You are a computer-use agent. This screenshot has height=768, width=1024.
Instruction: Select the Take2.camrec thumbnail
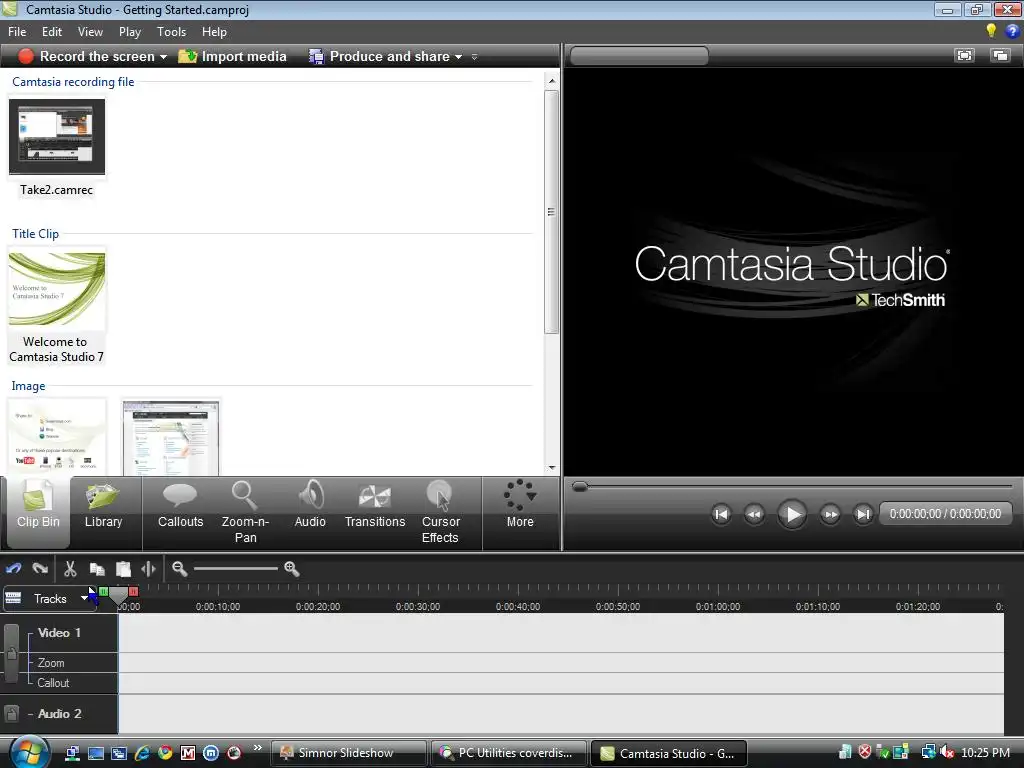[57, 136]
